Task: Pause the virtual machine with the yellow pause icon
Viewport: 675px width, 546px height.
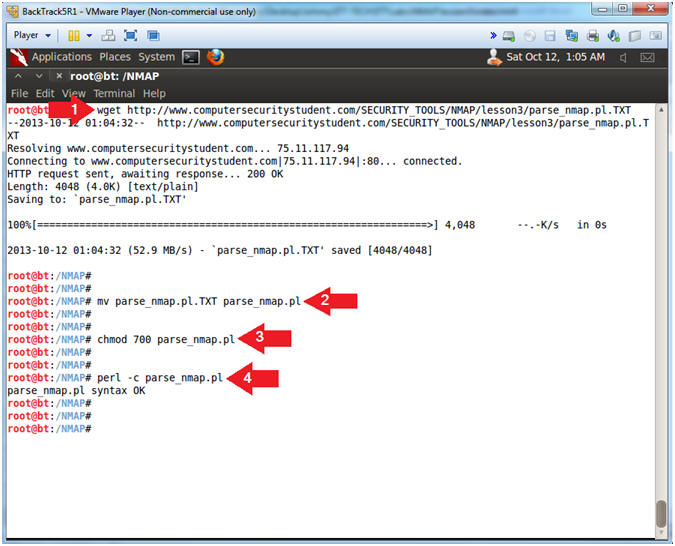Action: 74,36
